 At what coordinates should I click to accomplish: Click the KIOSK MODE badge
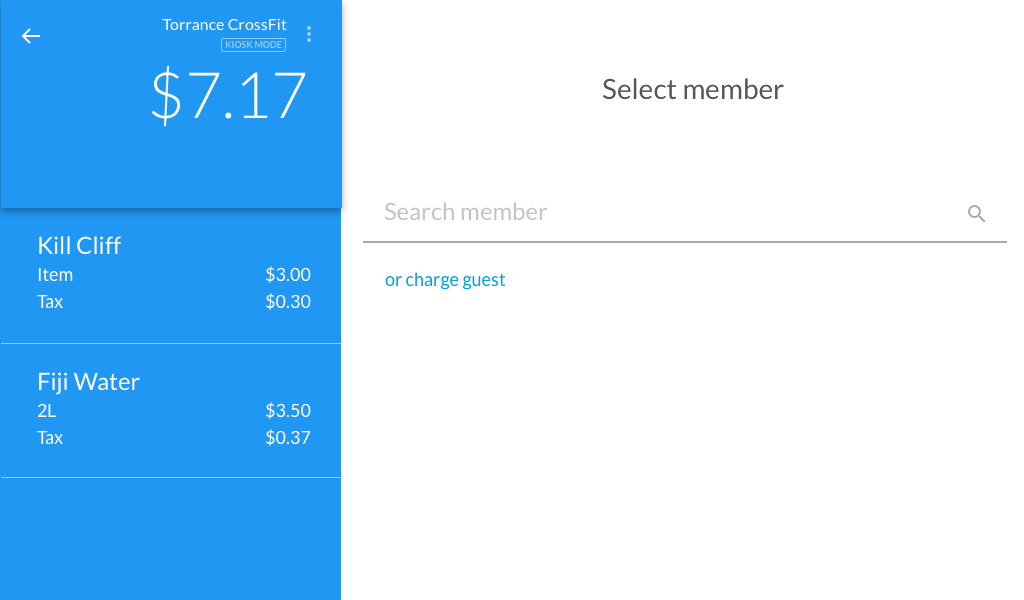coord(254,45)
